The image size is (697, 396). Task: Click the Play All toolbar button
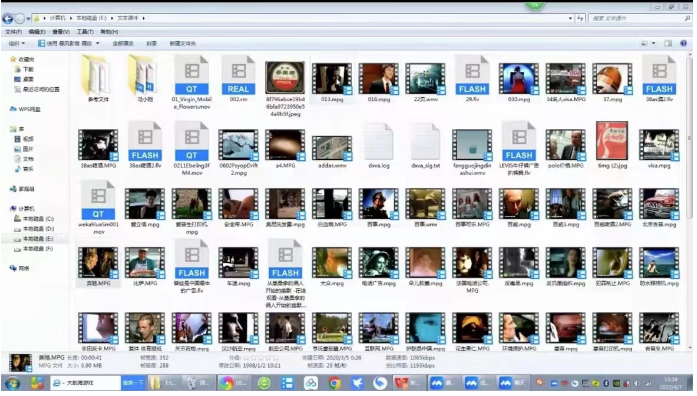click(x=123, y=43)
